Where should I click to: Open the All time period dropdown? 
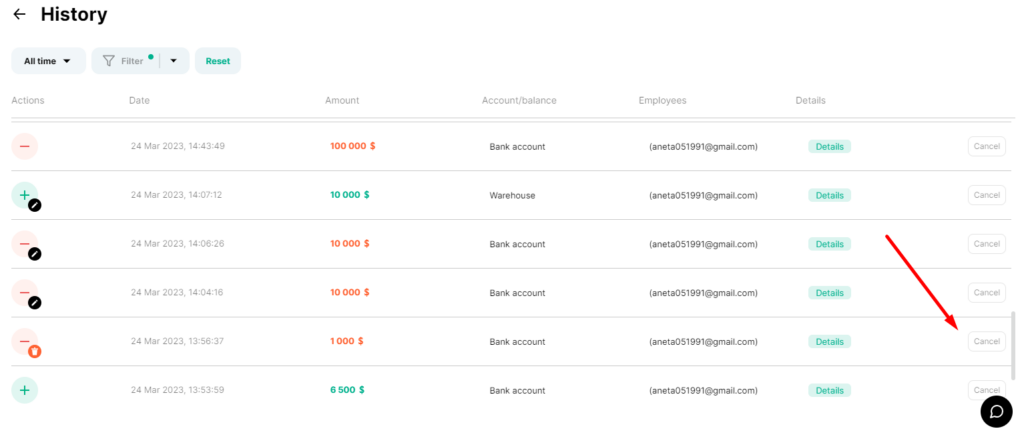(48, 61)
